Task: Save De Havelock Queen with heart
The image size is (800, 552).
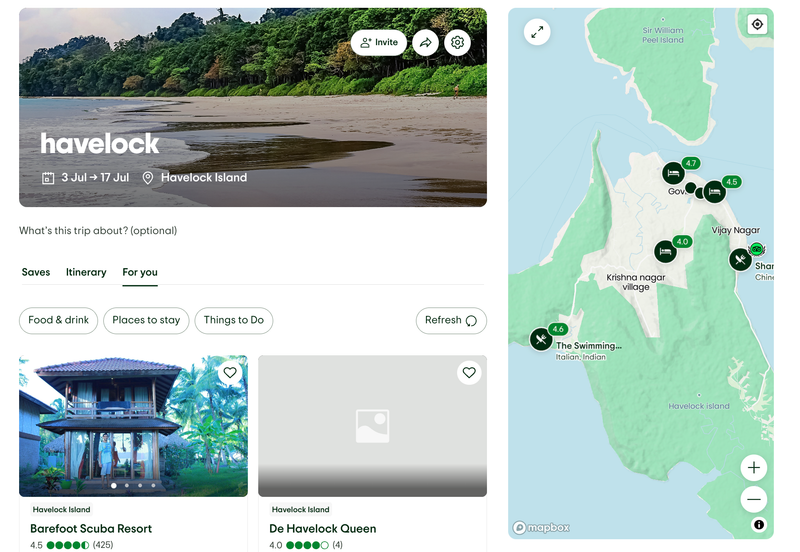Action: pos(469,372)
